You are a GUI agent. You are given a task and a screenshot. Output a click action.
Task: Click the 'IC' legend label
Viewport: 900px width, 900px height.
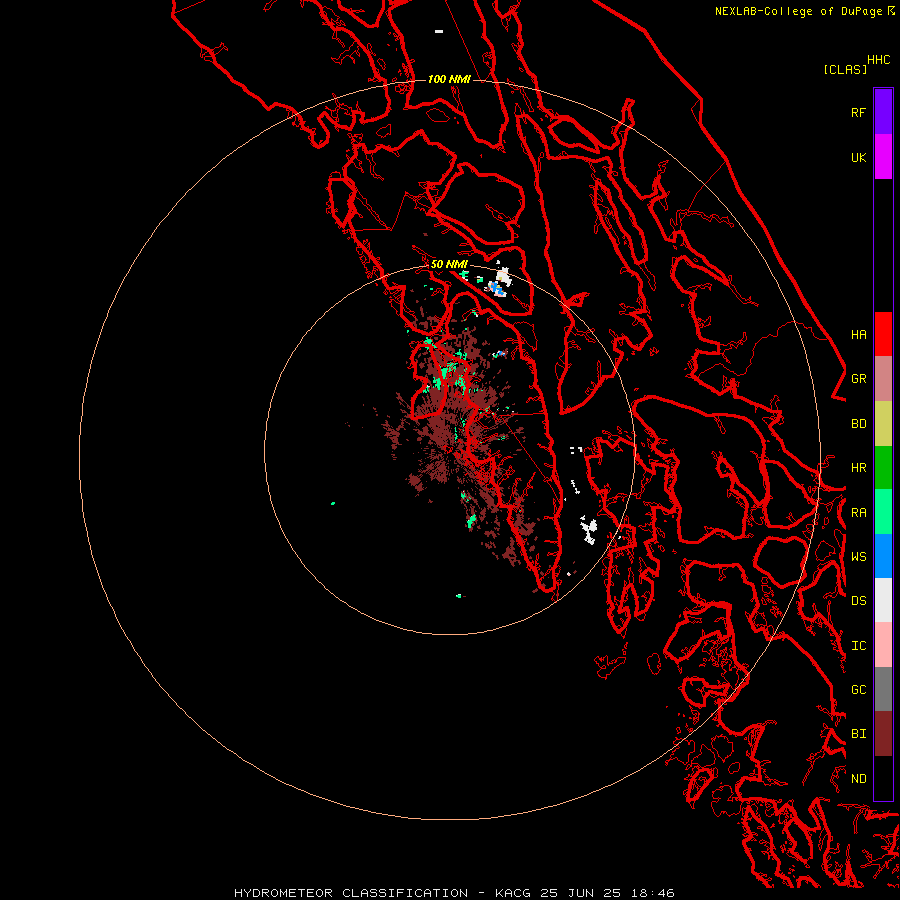(x=858, y=646)
